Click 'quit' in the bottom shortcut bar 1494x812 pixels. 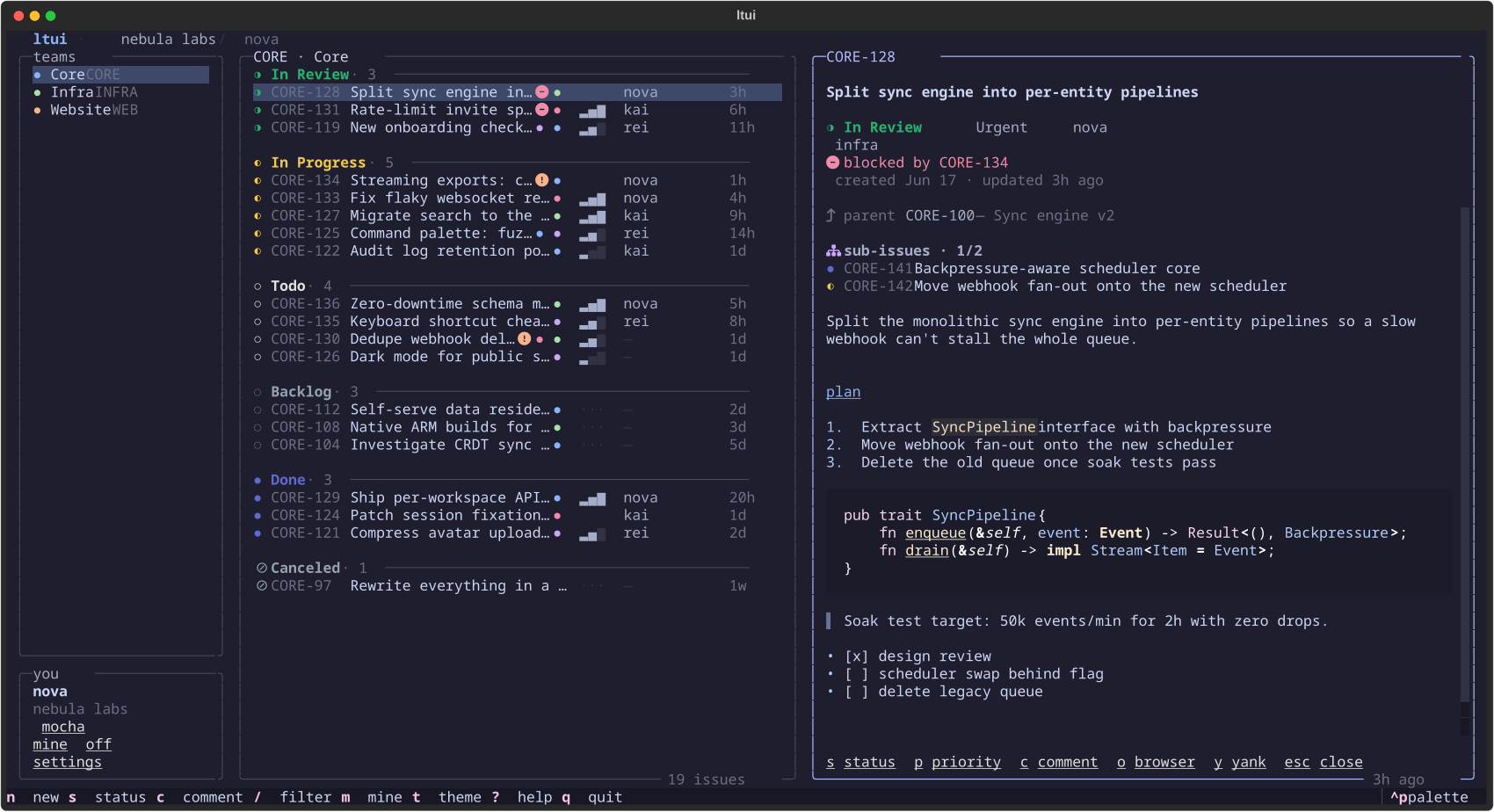(606, 797)
